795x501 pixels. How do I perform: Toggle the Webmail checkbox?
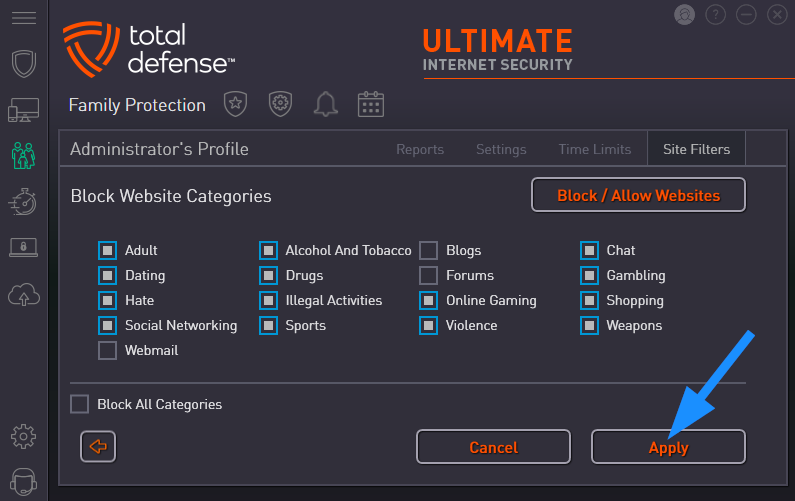pos(107,350)
